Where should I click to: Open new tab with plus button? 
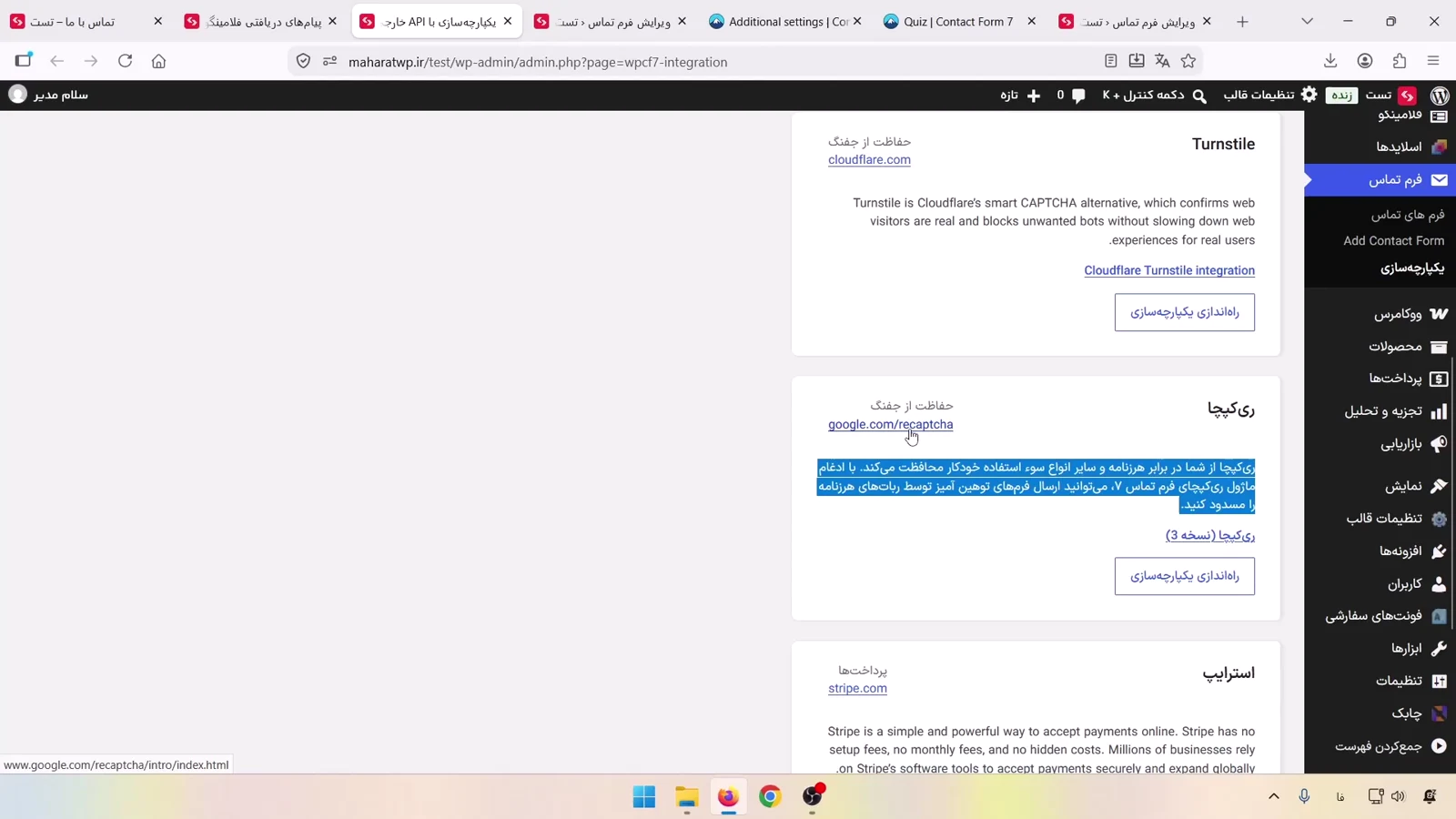1242,21
